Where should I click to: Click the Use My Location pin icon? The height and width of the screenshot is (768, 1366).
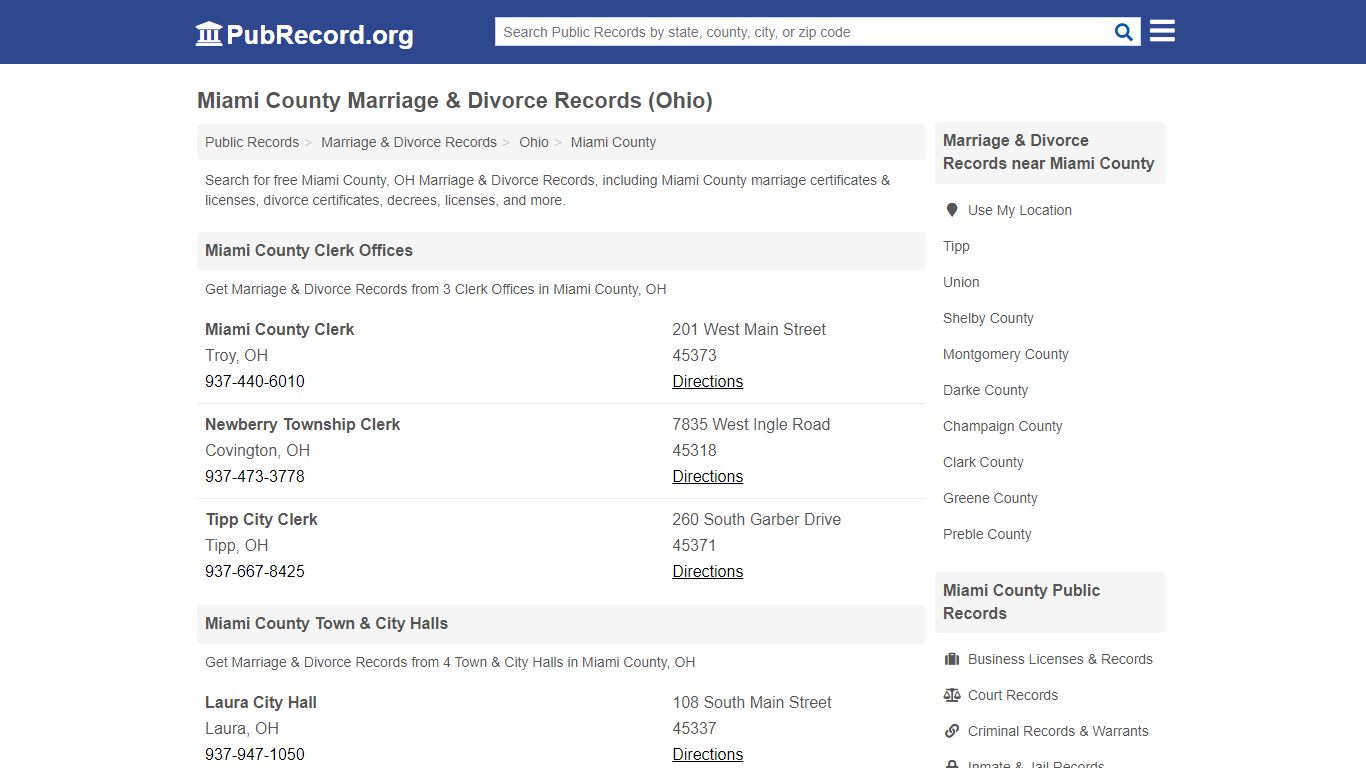click(x=951, y=210)
